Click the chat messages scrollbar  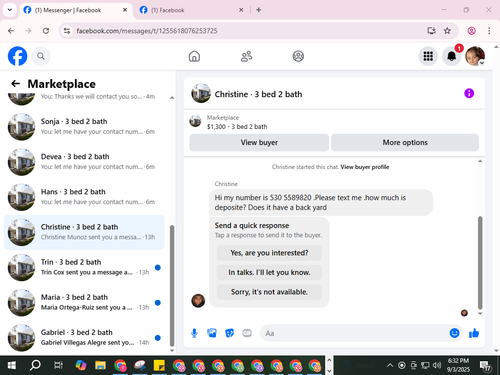(480, 263)
